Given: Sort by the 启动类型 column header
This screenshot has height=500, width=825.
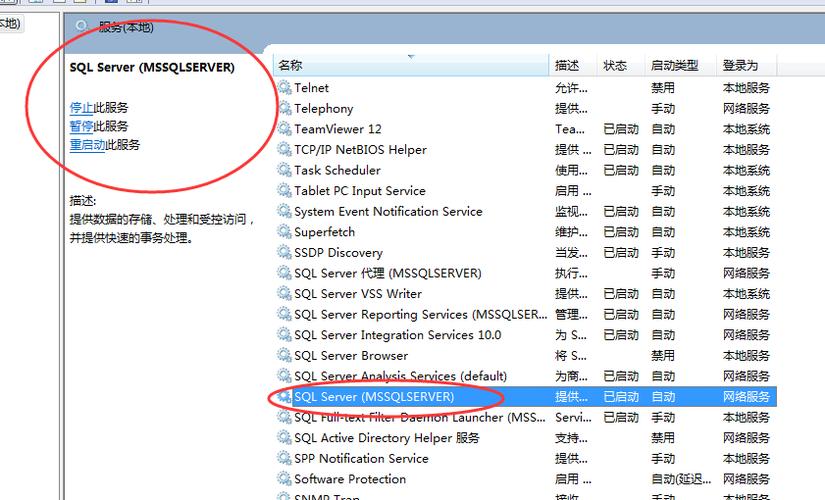Looking at the screenshot, I should pos(680,65).
